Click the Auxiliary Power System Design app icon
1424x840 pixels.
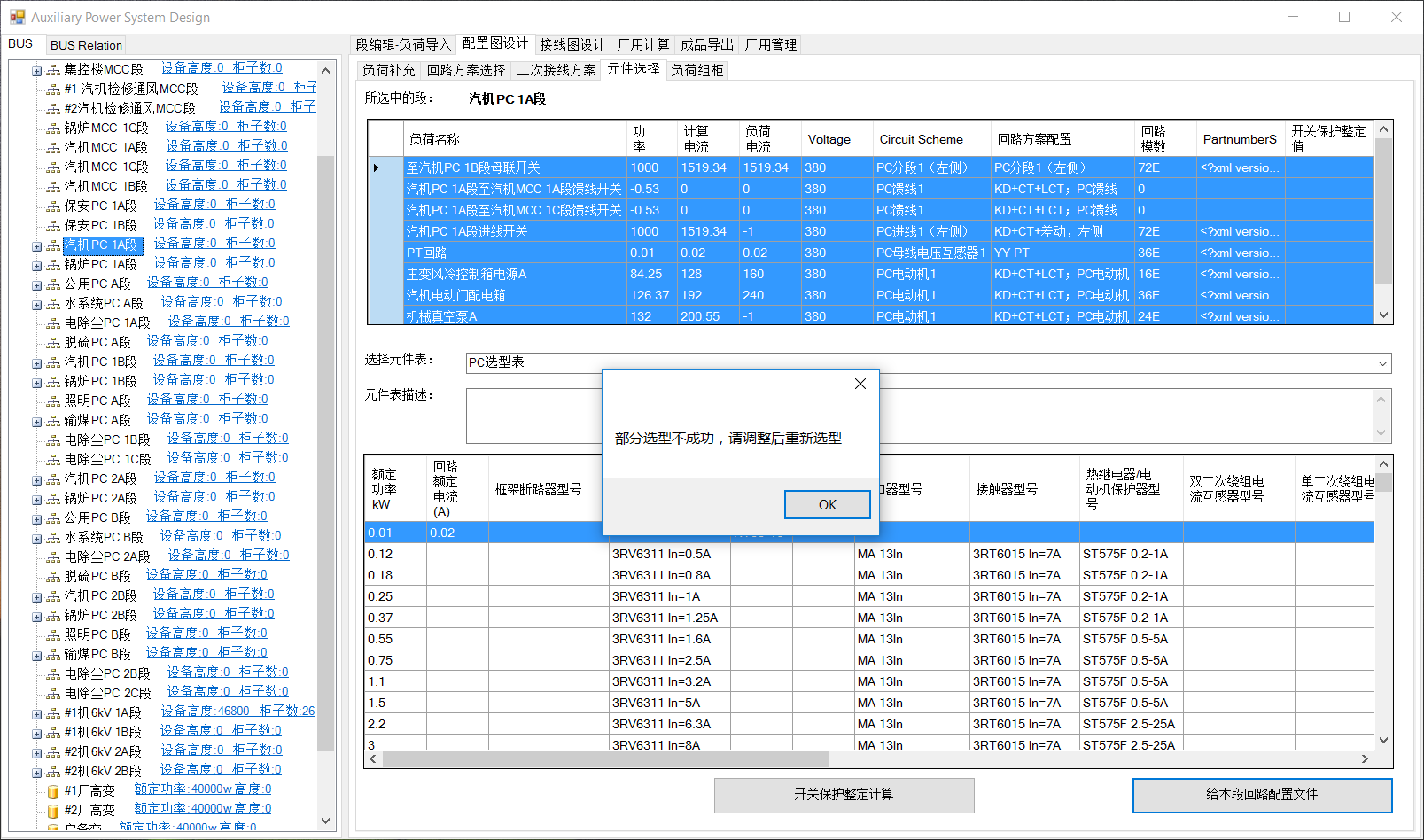(x=17, y=17)
